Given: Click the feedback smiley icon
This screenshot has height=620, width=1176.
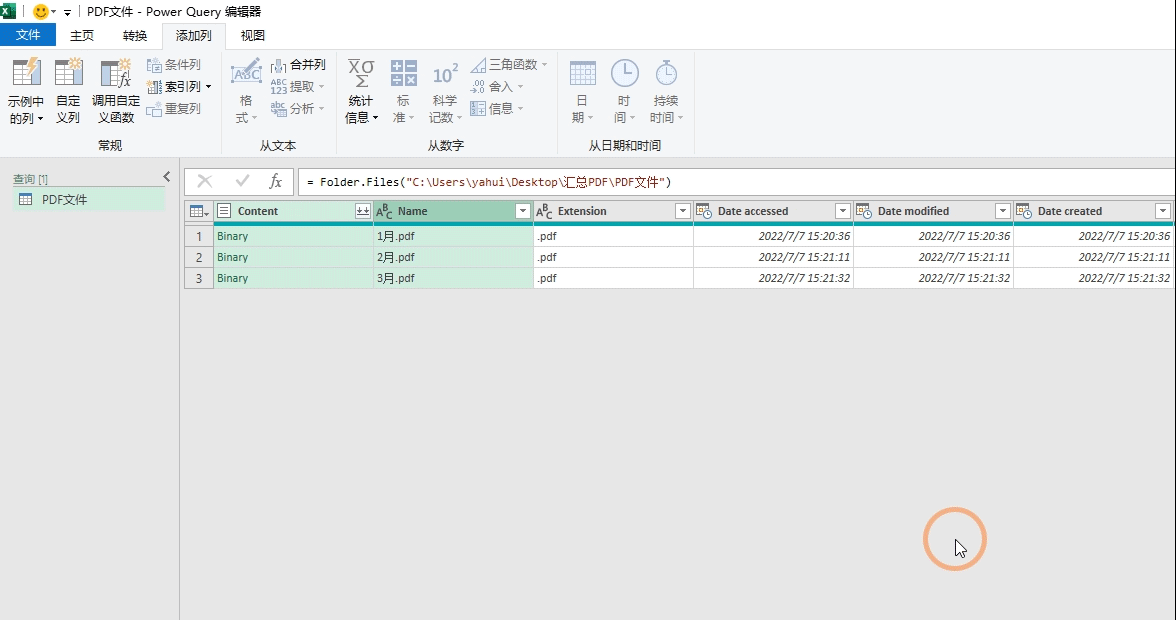Looking at the screenshot, I should (41, 11).
